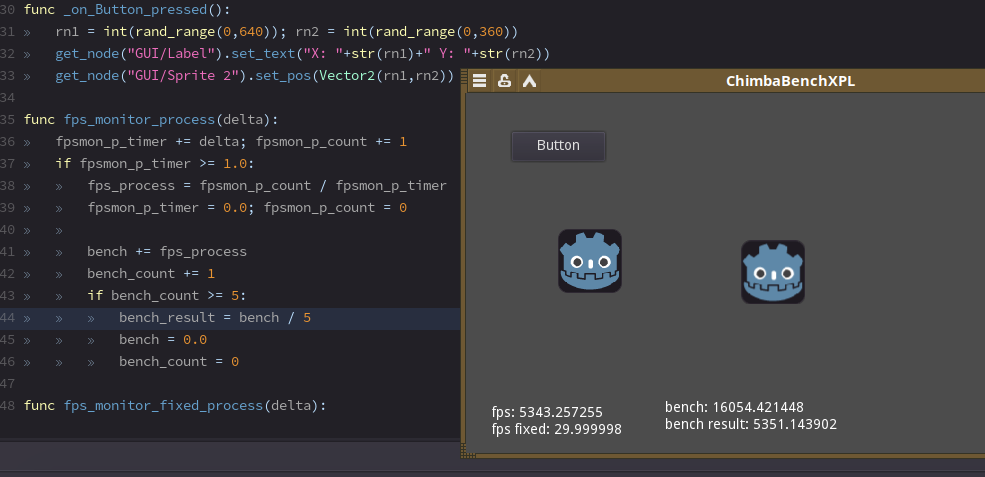985x477 pixels.
Task: Click the left Godot robot sprite
Action: coord(590,261)
